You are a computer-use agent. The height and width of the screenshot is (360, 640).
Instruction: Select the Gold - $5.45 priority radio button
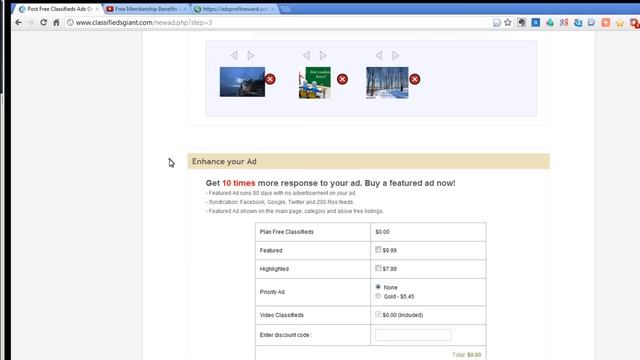coord(378,296)
